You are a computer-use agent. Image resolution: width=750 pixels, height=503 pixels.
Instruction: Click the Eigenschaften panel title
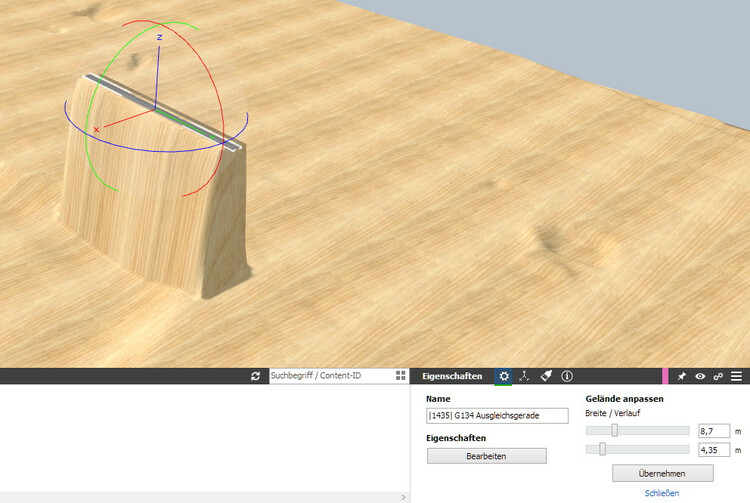tap(452, 376)
